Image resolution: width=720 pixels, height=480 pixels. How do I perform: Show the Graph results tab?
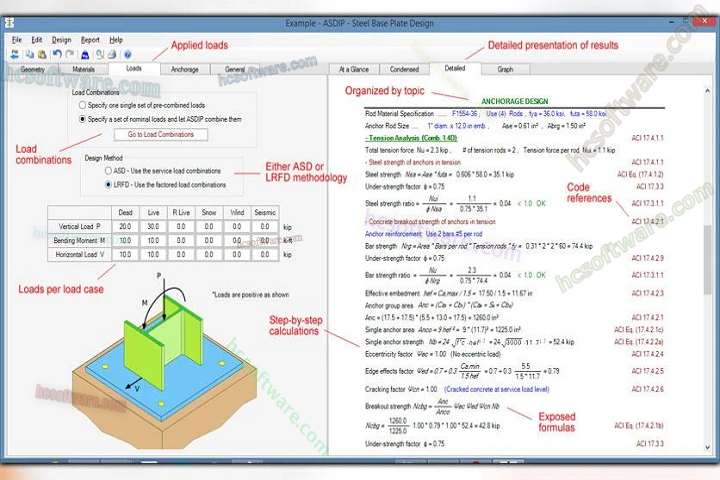[x=505, y=69]
